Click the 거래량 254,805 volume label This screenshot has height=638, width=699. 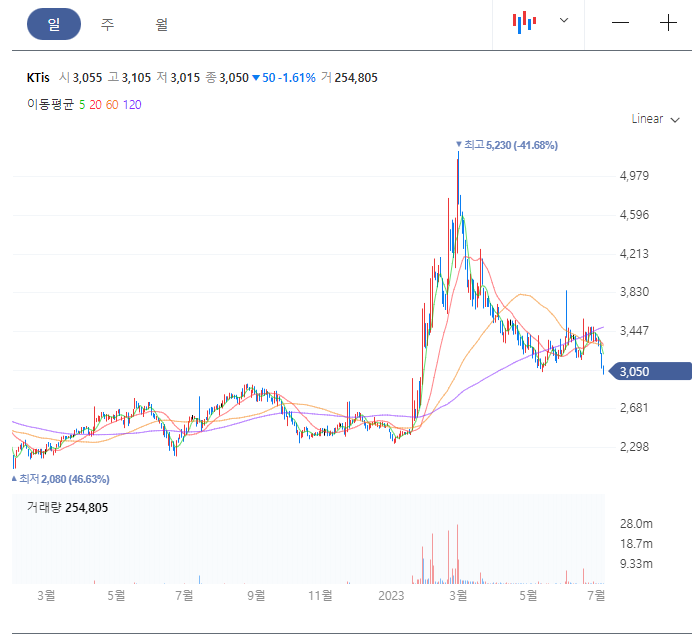tap(67, 507)
